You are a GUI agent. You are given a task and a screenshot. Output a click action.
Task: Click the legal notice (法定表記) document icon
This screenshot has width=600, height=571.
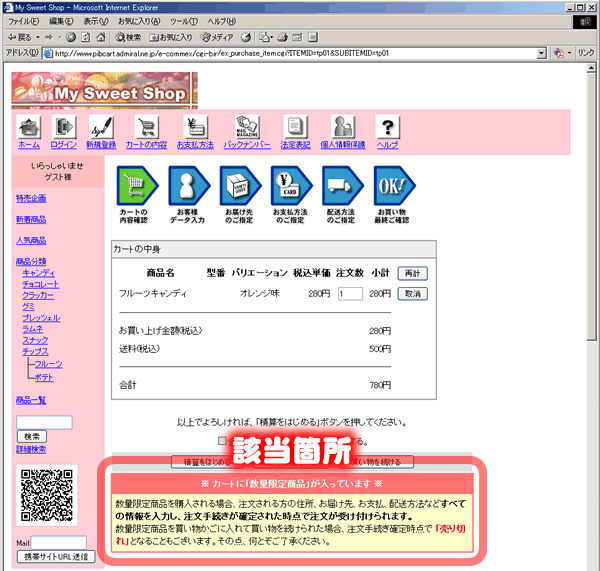(x=295, y=127)
